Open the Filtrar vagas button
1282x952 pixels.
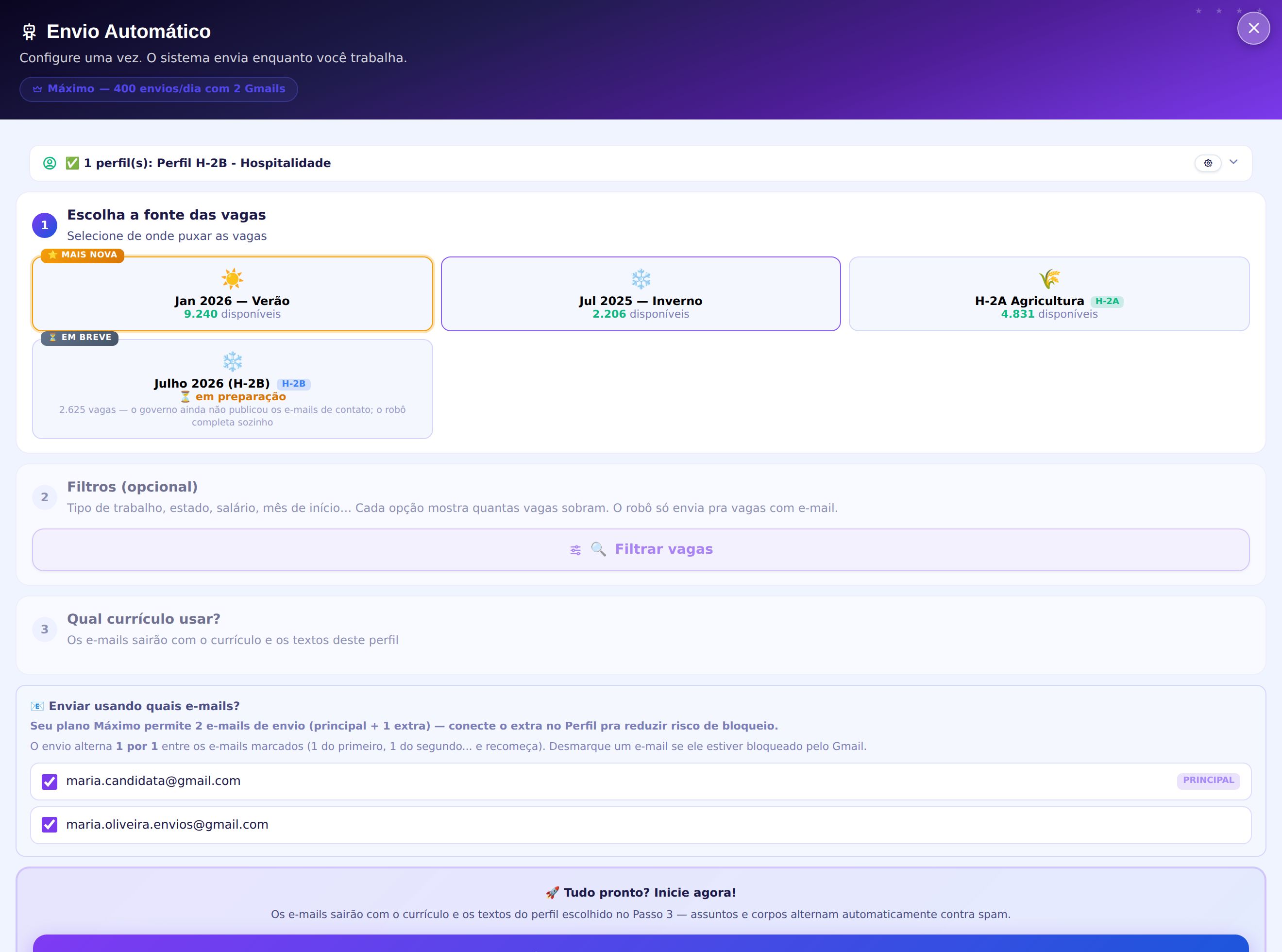point(641,550)
